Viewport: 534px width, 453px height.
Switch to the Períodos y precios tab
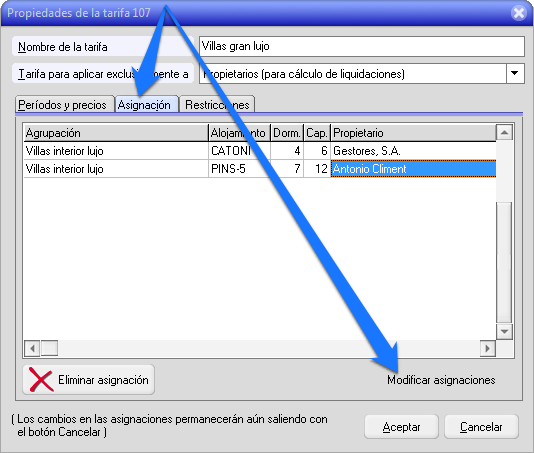[65, 105]
